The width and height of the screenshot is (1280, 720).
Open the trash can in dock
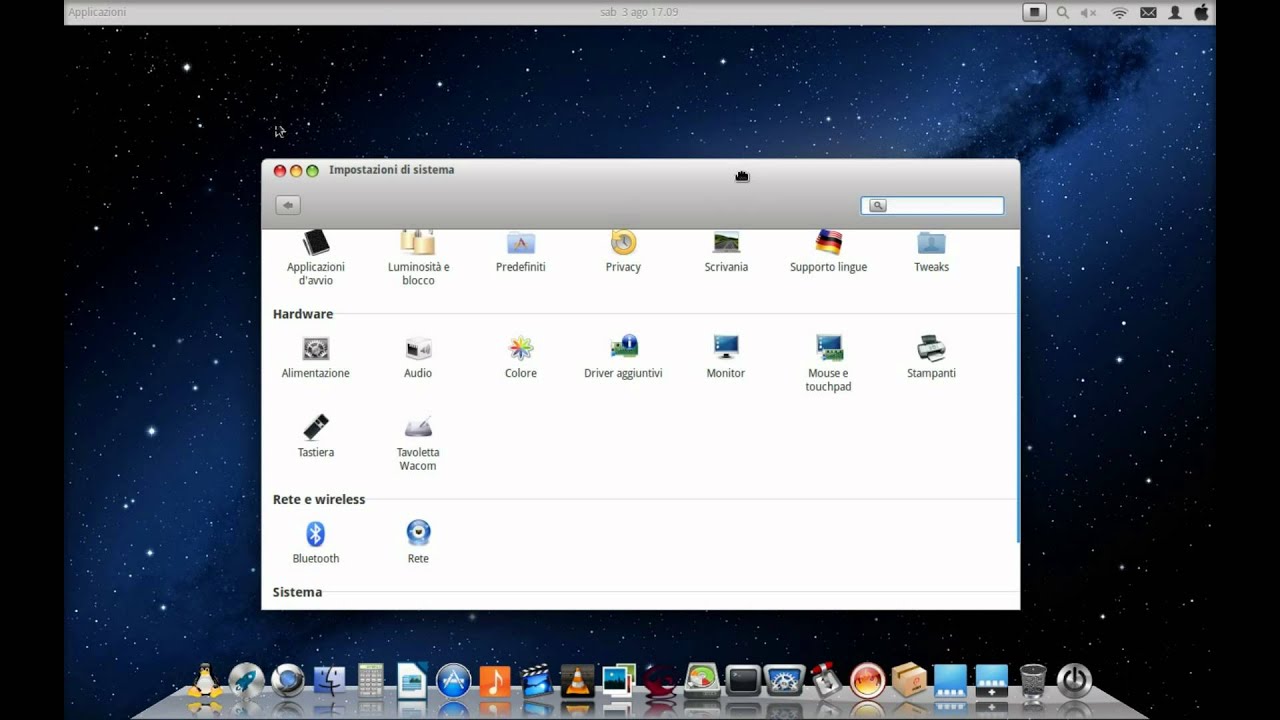click(1033, 680)
